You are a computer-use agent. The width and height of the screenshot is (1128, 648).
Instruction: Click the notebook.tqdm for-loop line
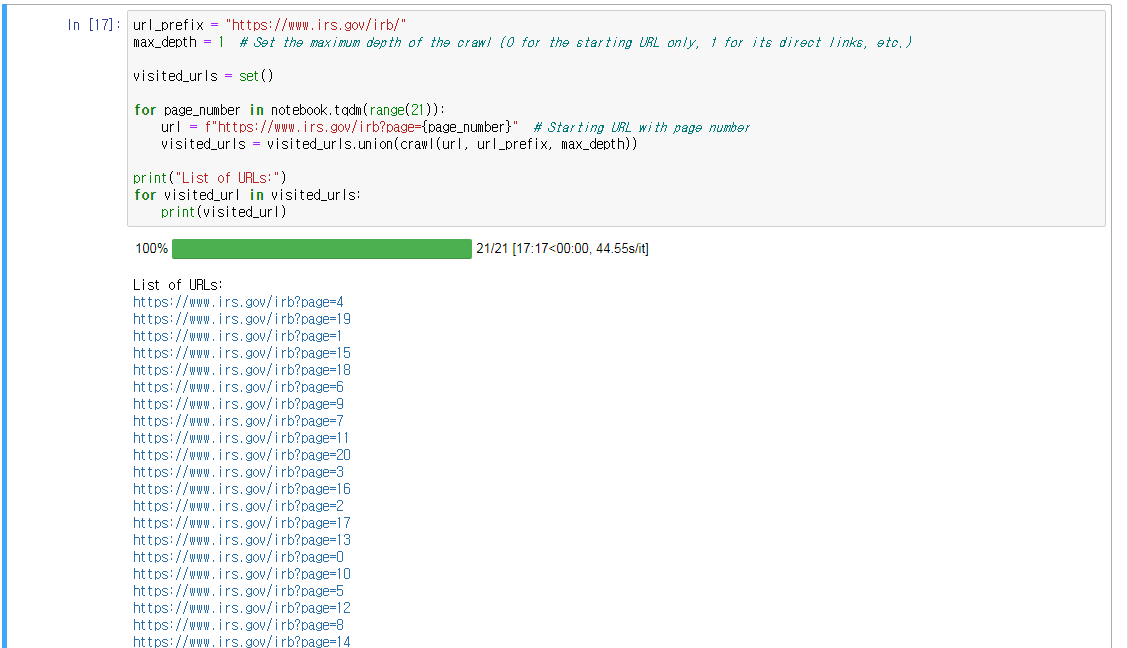click(289, 110)
